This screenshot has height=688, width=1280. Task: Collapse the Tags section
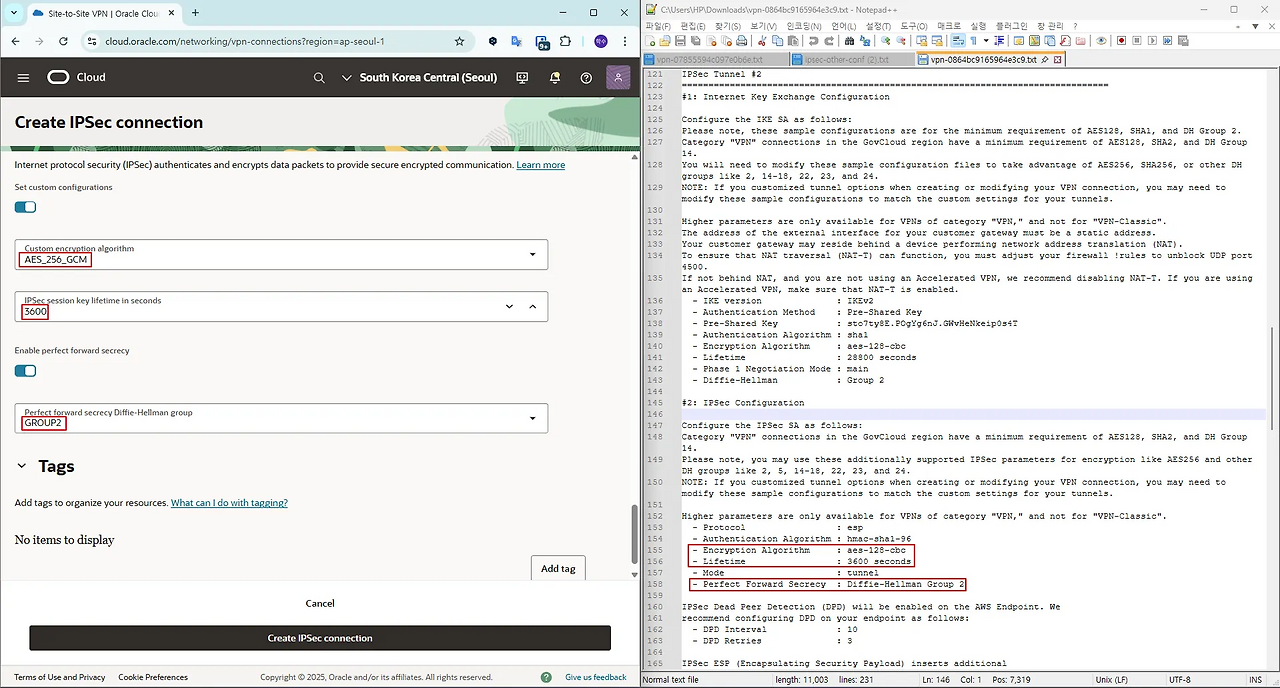click(x=22, y=466)
